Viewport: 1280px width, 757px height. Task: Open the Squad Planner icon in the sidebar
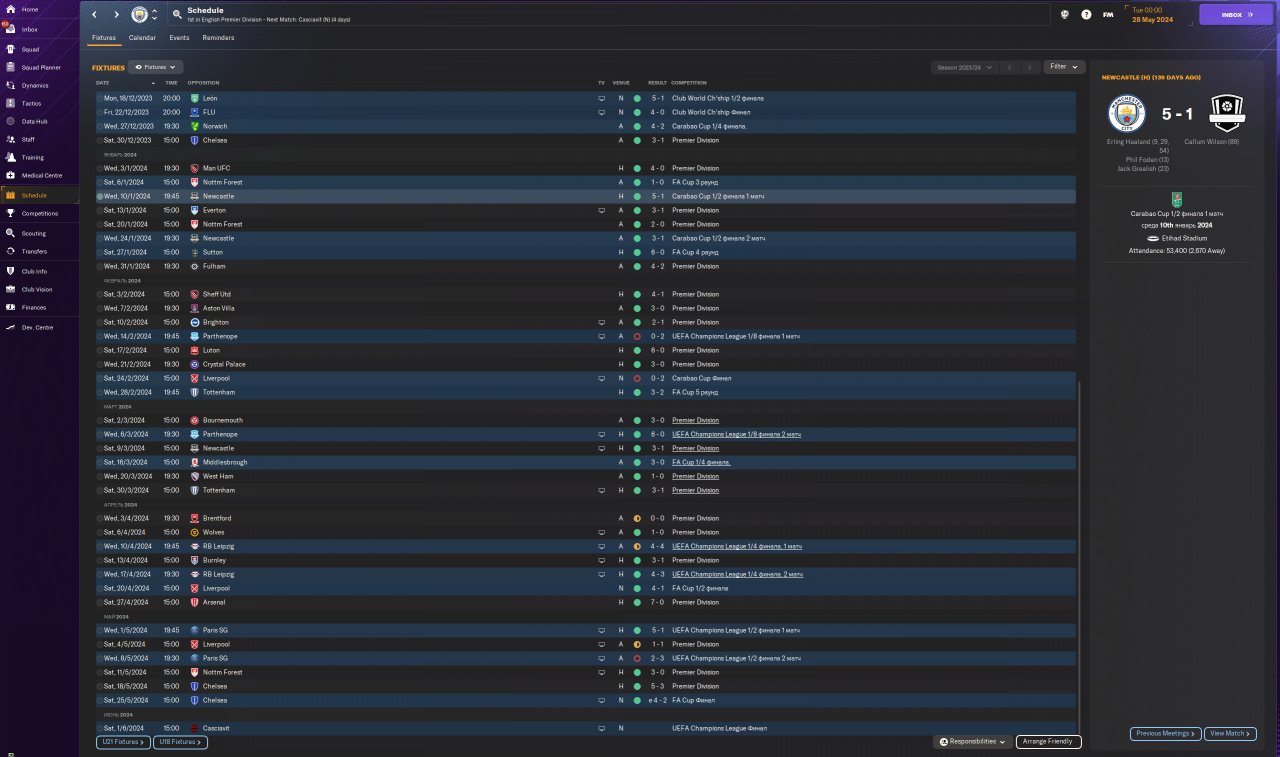click(x=11, y=67)
